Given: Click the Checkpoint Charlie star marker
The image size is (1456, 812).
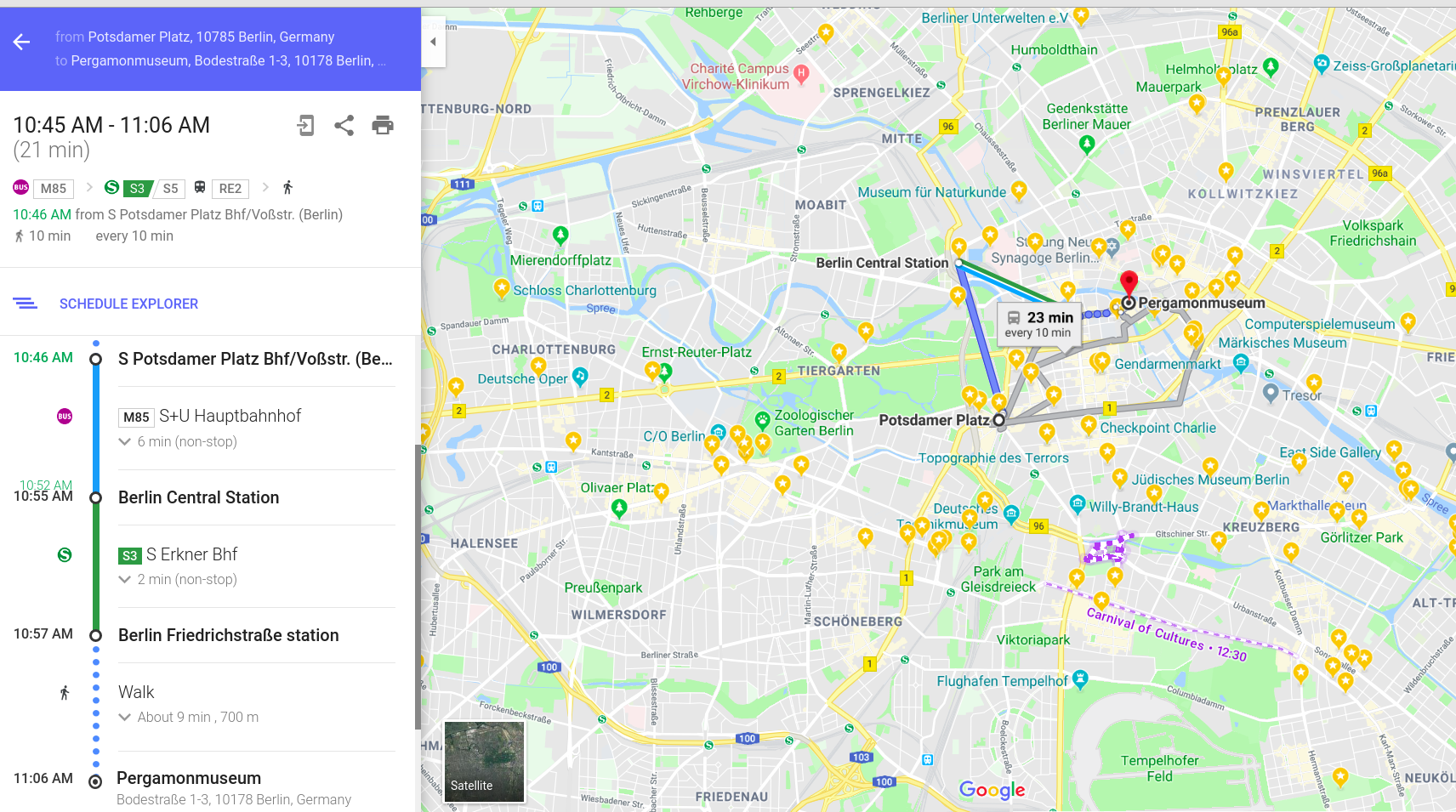Looking at the screenshot, I should tap(1089, 424).
